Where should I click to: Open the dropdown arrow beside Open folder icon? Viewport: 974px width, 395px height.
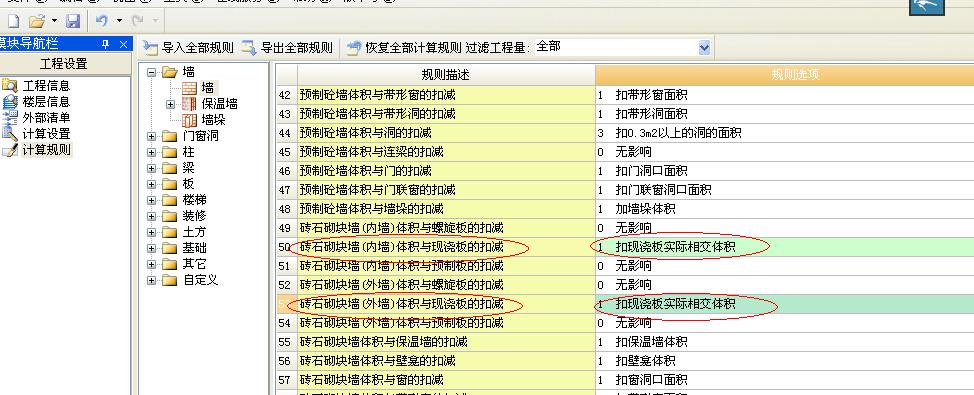pos(54,22)
